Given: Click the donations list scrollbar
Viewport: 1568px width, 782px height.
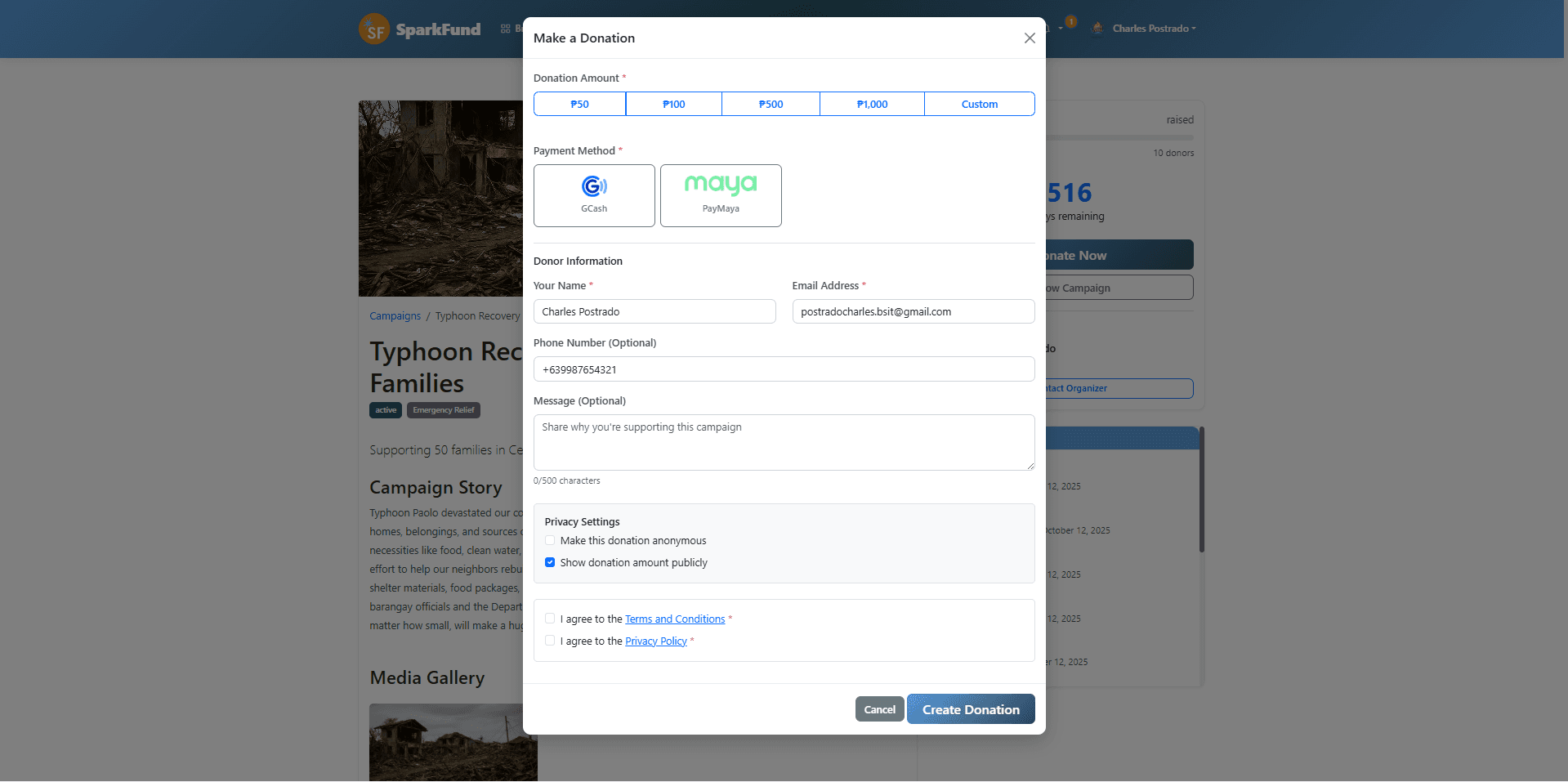Looking at the screenshot, I should (1202, 489).
